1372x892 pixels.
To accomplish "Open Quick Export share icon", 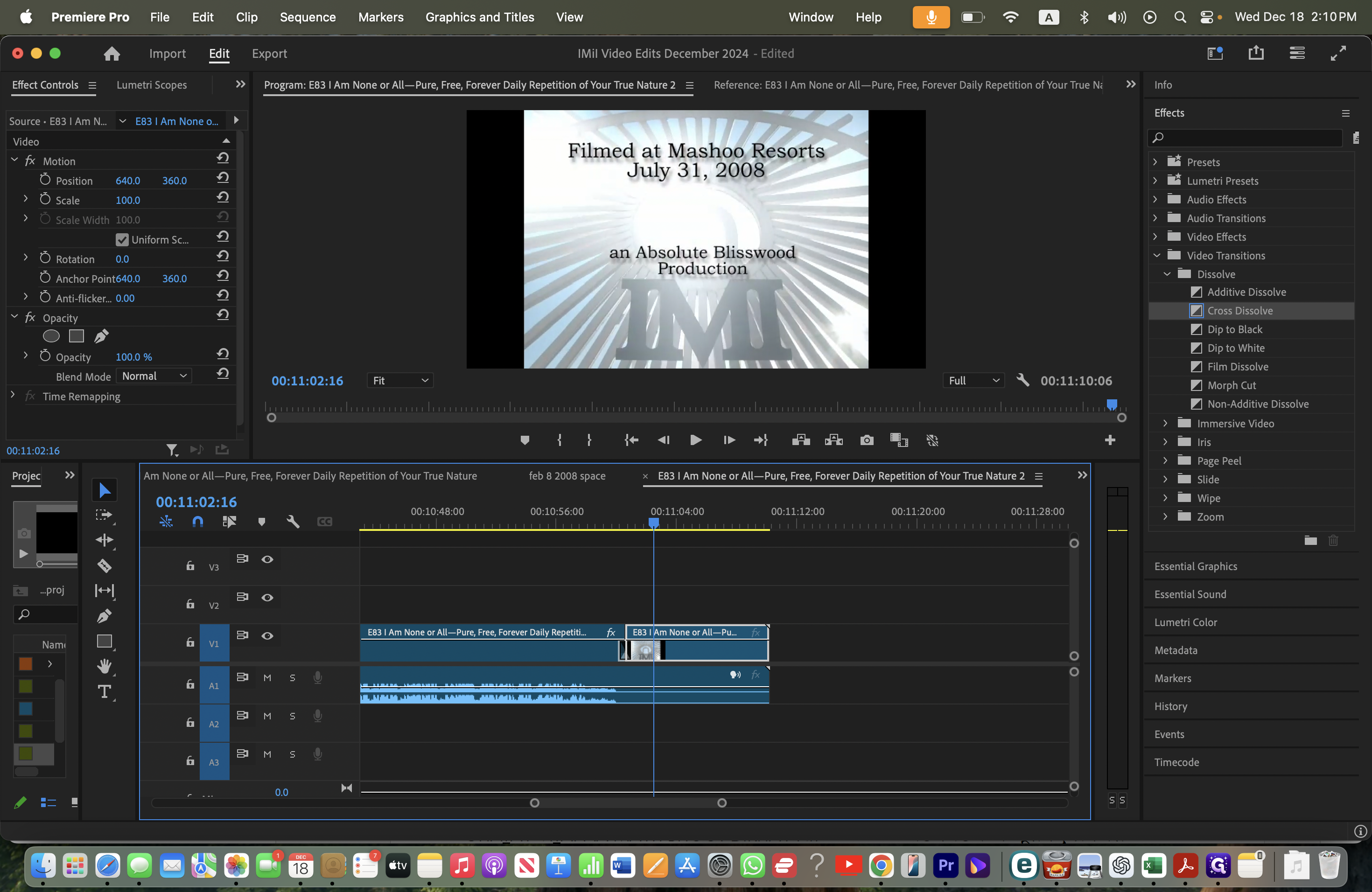I will pyautogui.click(x=1255, y=53).
